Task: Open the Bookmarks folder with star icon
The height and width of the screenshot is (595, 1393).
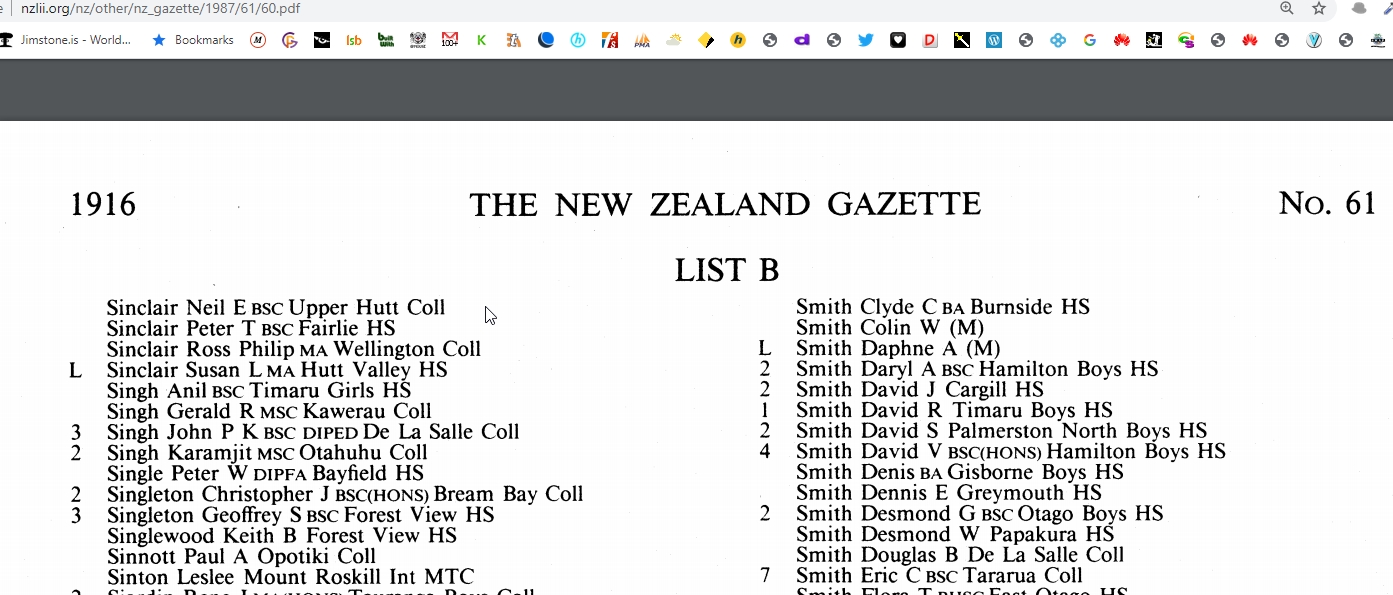Action: click(193, 40)
